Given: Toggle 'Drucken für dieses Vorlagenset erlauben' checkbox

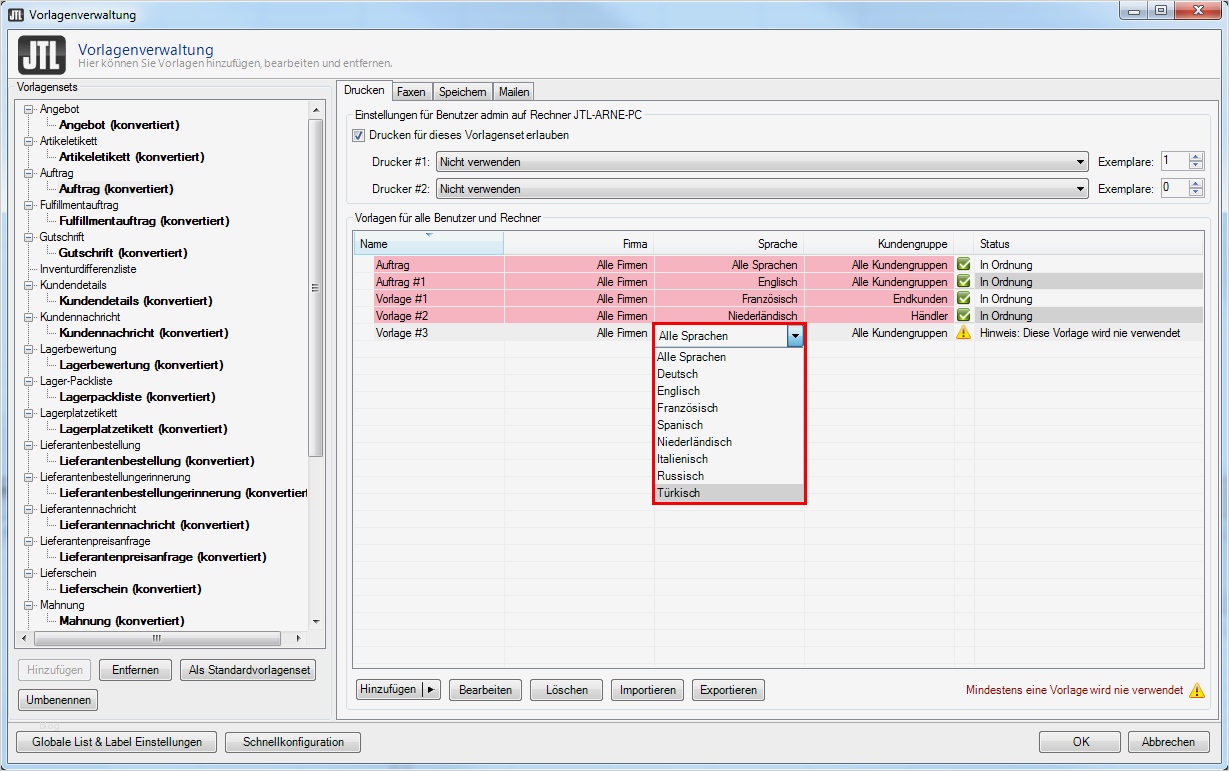Looking at the screenshot, I should (x=360, y=135).
